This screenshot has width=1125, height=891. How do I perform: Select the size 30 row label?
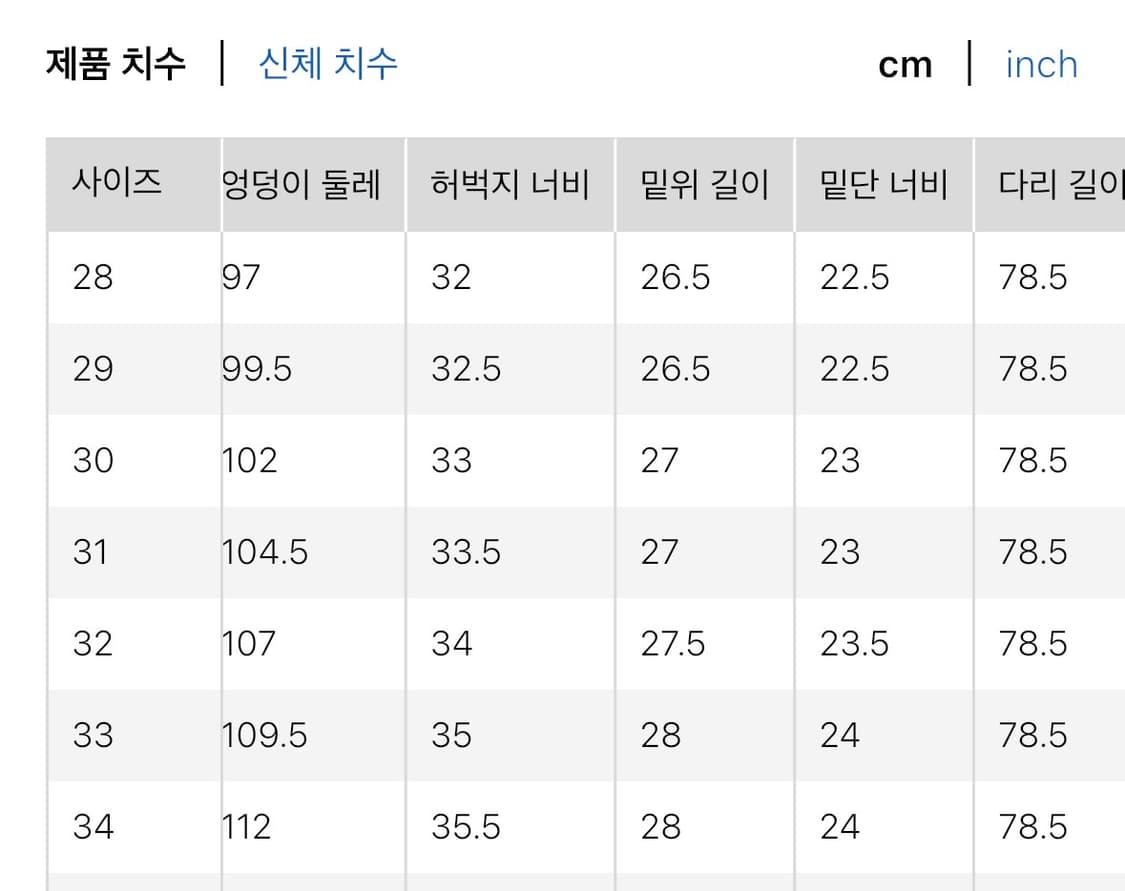[x=93, y=461]
